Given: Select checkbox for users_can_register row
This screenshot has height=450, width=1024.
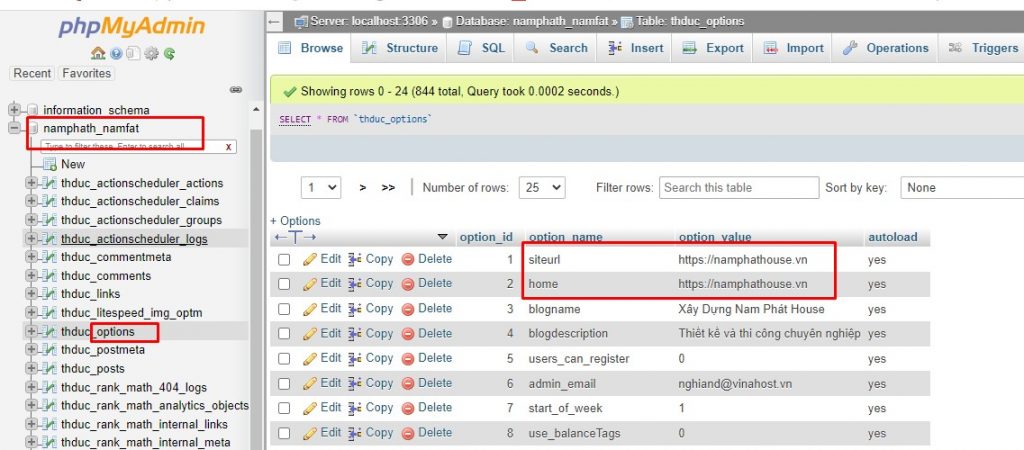Looking at the screenshot, I should (284, 359).
